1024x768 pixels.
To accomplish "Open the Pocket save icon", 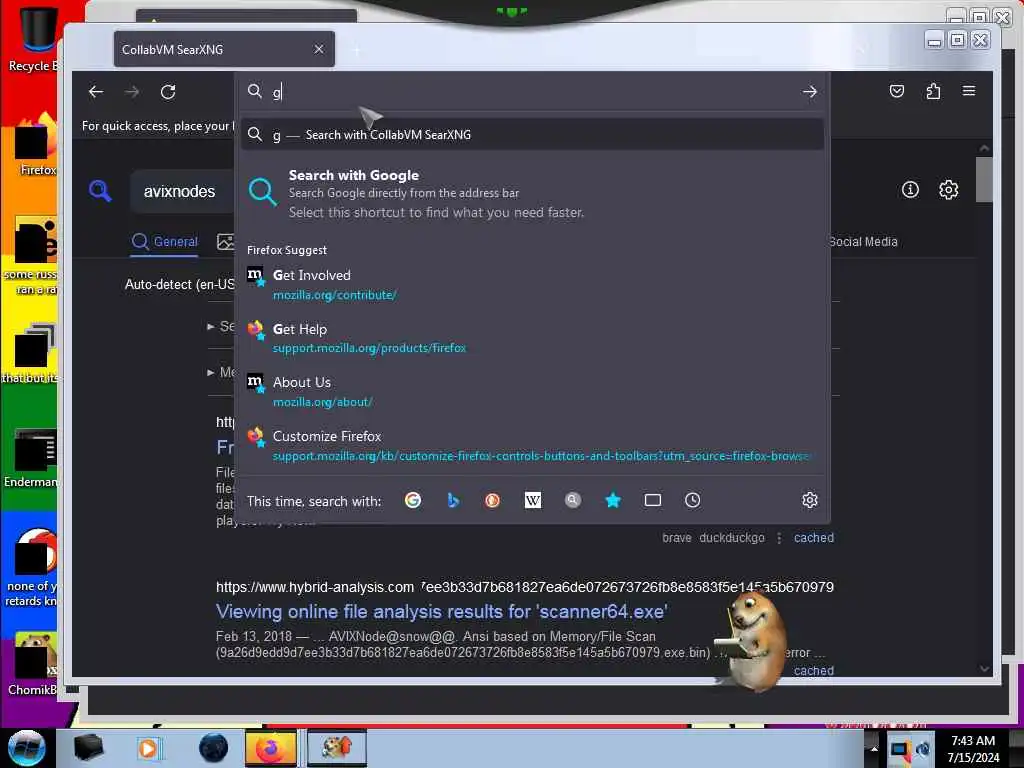I will (897, 91).
